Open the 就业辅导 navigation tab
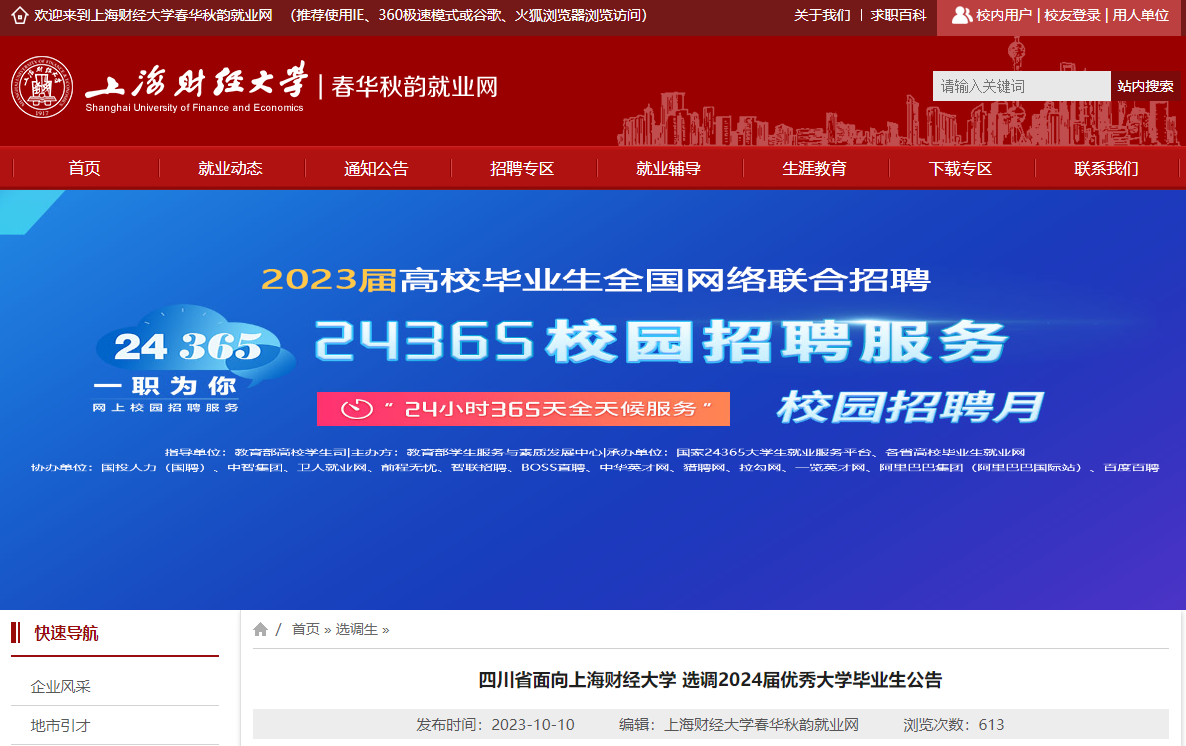Image resolution: width=1186 pixels, height=746 pixels. tap(668, 168)
